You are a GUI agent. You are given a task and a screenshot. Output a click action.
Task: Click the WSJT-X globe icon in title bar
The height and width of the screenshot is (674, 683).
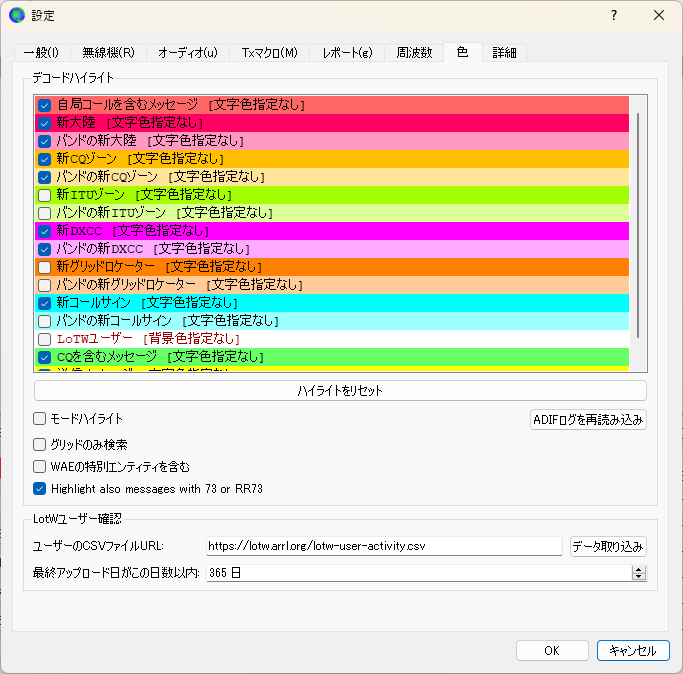(x=17, y=15)
